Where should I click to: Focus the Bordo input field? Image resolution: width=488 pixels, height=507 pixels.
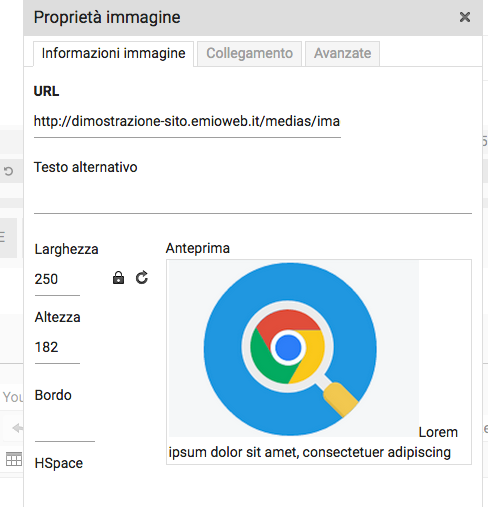65,427
